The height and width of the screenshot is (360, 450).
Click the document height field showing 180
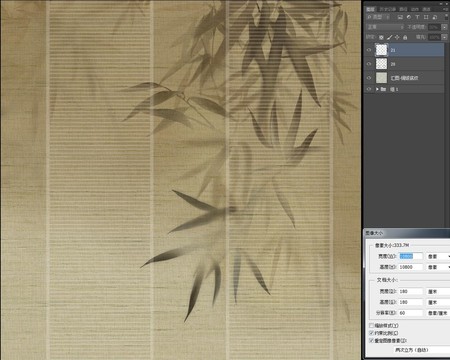(x=411, y=302)
